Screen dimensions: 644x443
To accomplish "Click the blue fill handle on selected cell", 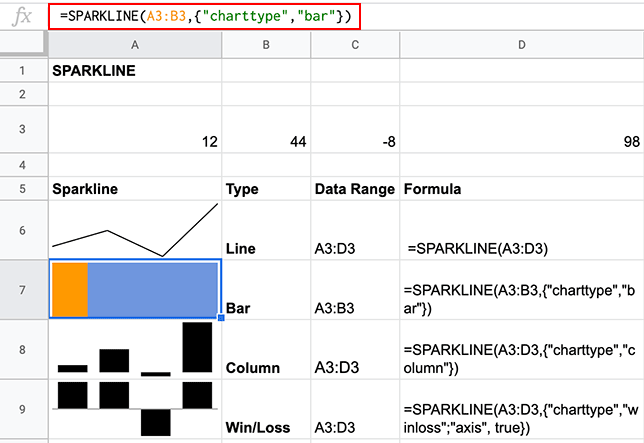I will pyautogui.click(x=221, y=318).
